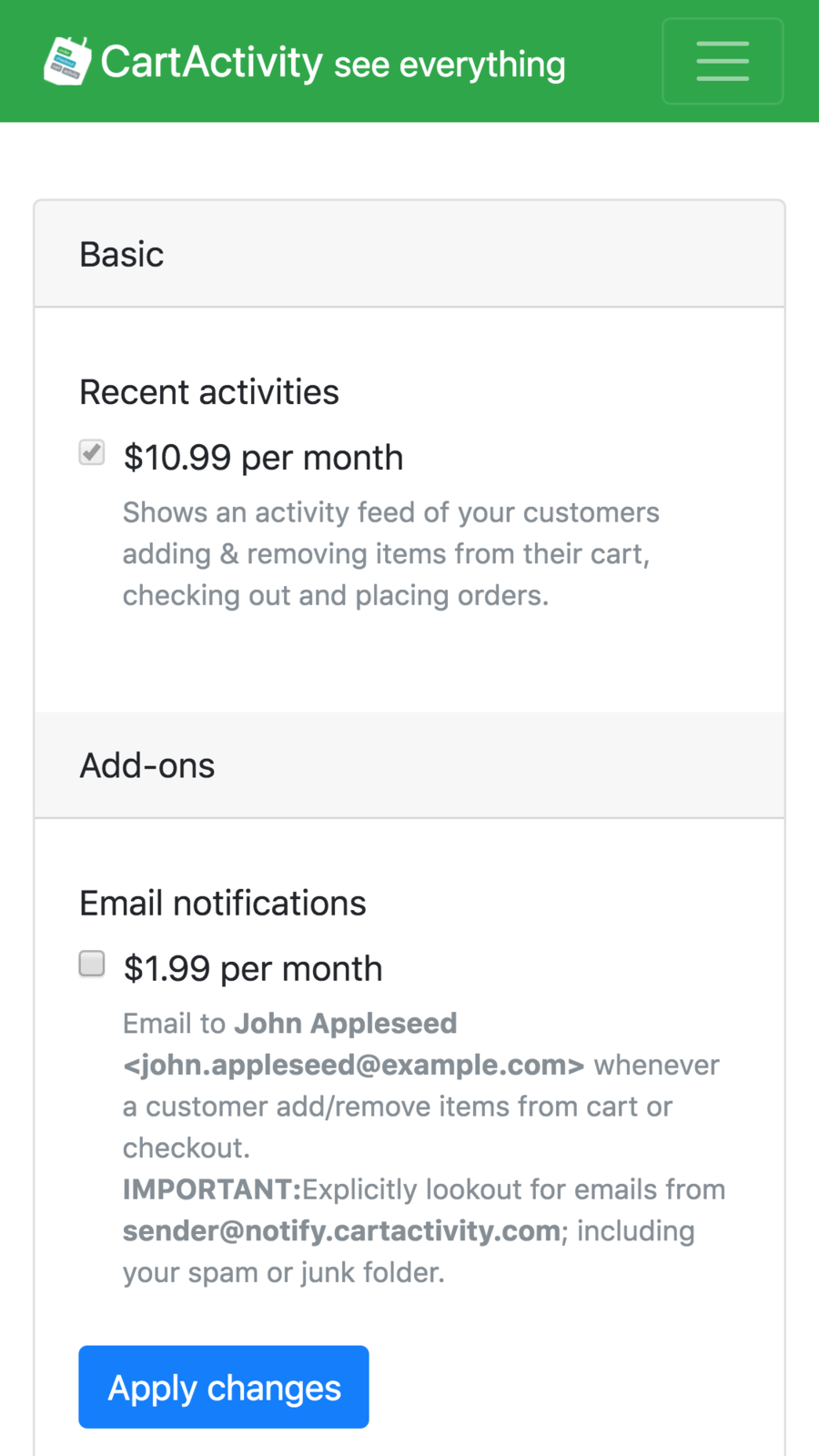Click the activity feed description text
The height and width of the screenshot is (1456, 819).
tap(390, 553)
